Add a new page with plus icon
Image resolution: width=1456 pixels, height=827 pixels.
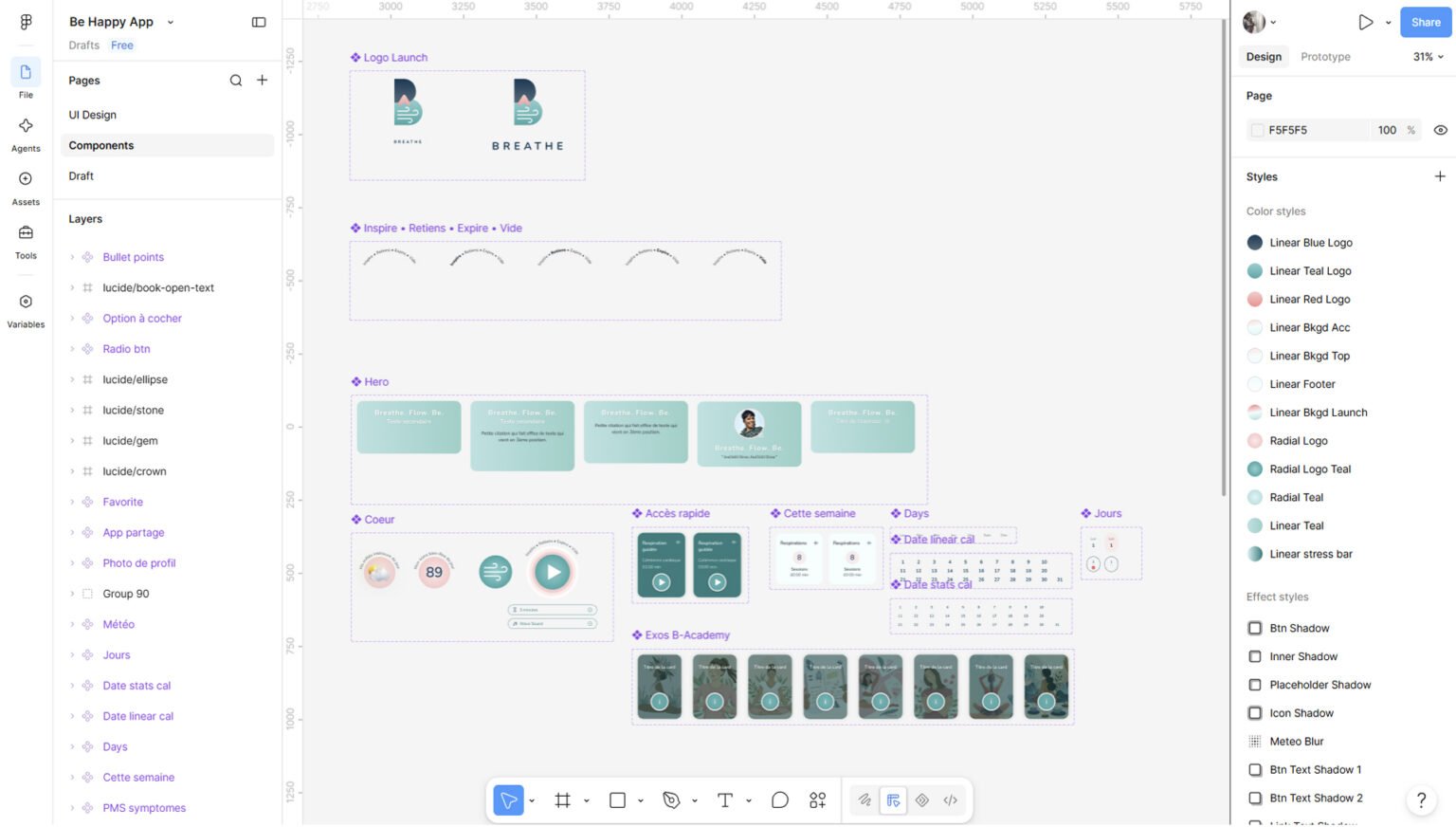click(x=263, y=81)
